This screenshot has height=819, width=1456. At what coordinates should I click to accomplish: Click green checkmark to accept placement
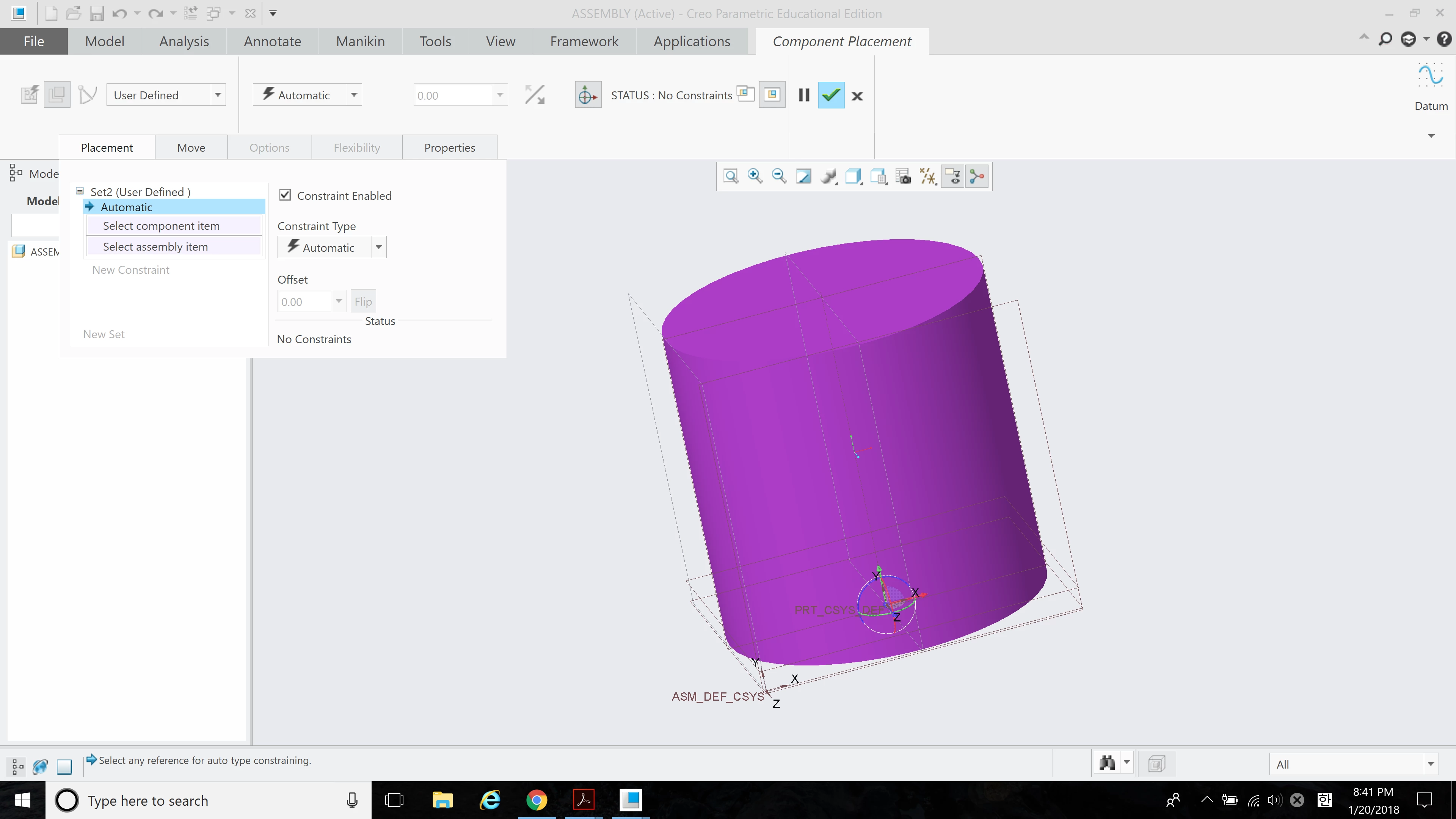coord(831,96)
